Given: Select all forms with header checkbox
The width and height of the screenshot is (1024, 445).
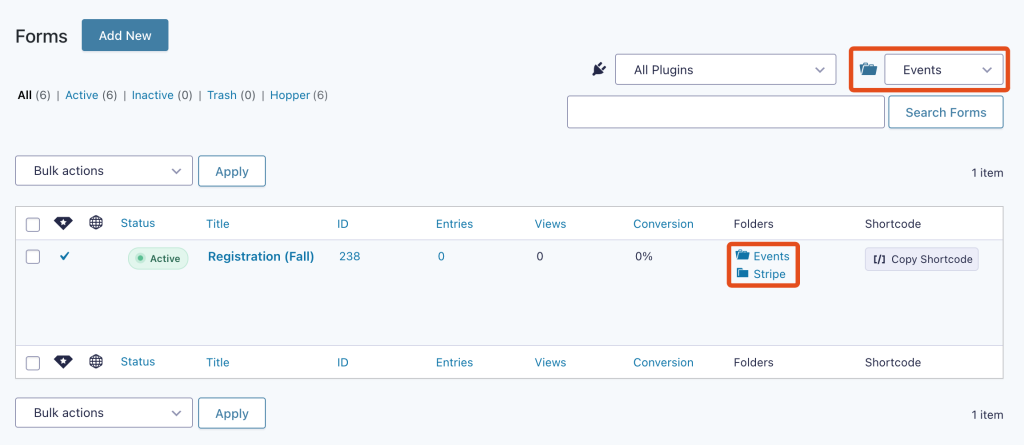Looking at the screenshot, I should pos(33,225).
